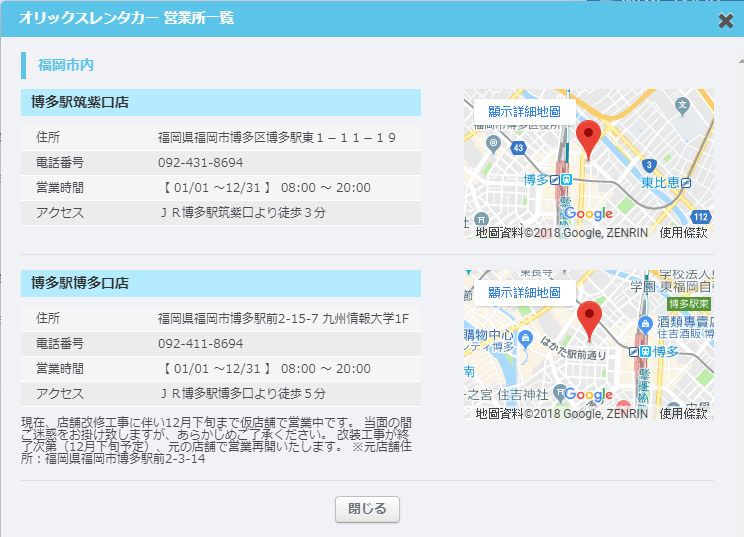744x537 pixels.
Task: Open 顯示詳細地圖 link on the 筑紫口店 map
Action: click(x=524, y=111)
